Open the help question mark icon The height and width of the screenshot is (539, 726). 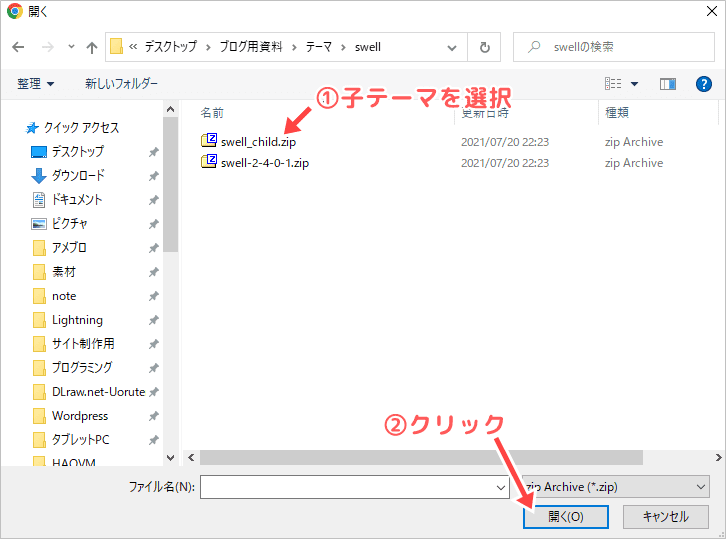coord(703,84)
